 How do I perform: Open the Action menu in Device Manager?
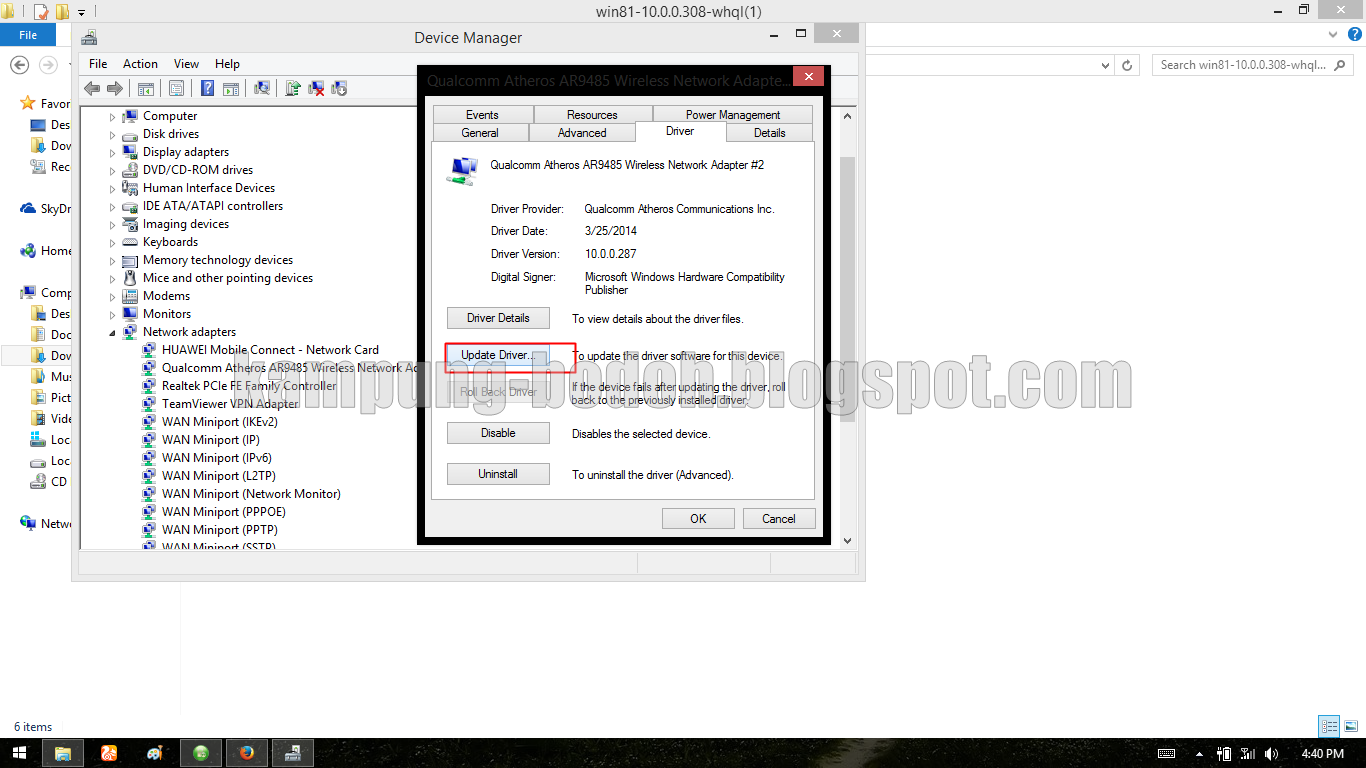click(140, 63)
